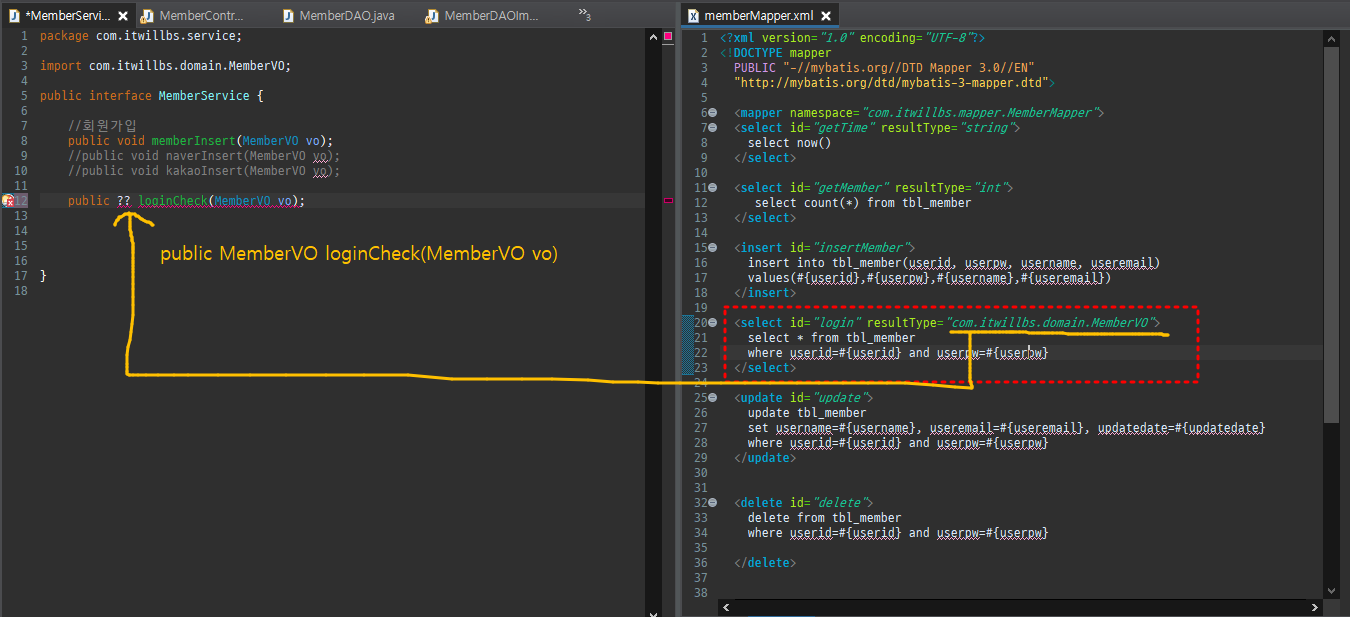This screenshot has height=617, width=1350.
Task: Click the commented 'naverInsert' line
Action: click(x=204, y=156)
